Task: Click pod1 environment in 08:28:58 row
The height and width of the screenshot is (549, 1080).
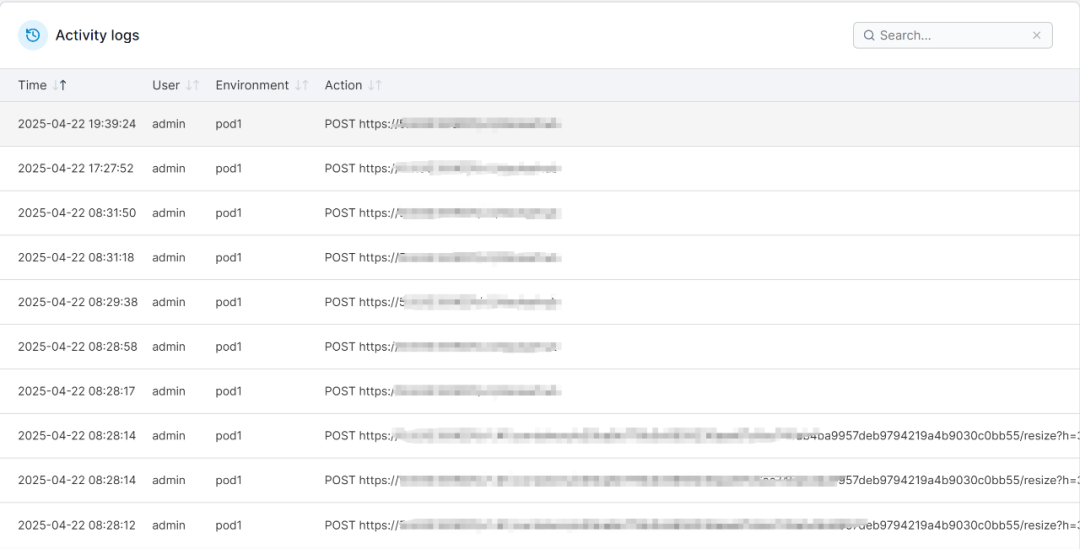Action: click(229, 347)
